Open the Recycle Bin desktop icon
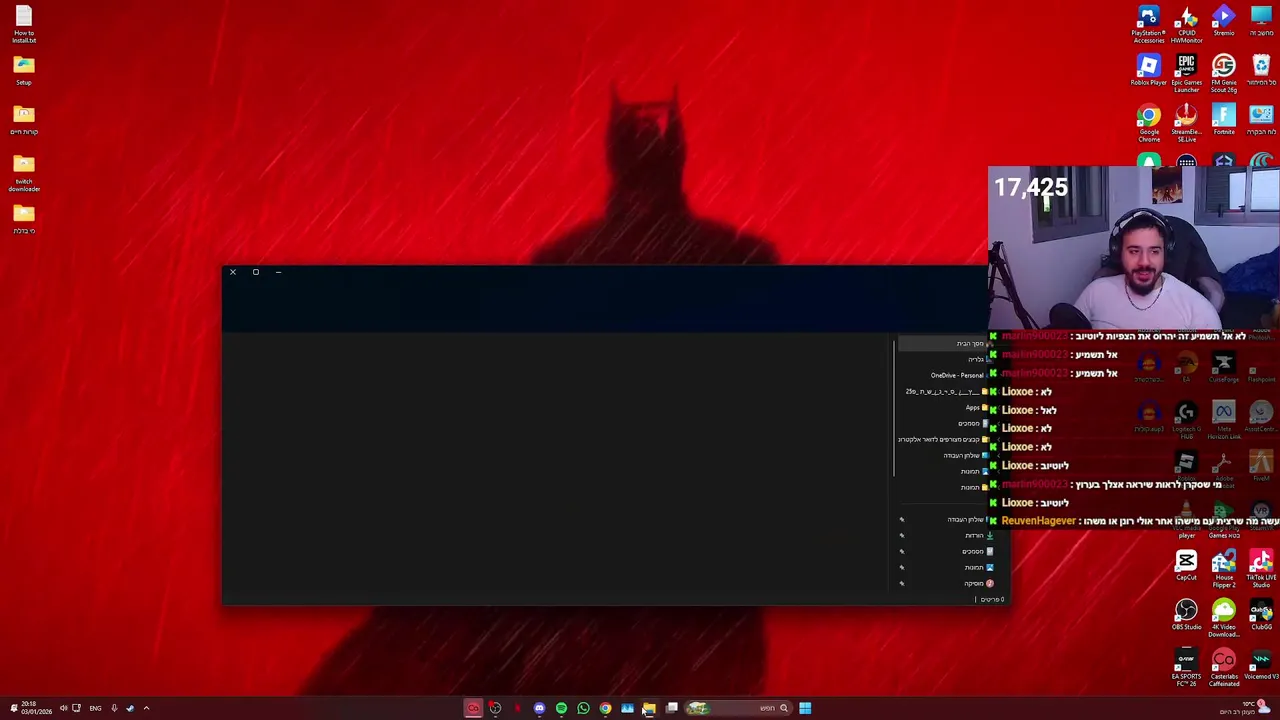Screen dimensions: 1280x720 [x=1261, y=71]
